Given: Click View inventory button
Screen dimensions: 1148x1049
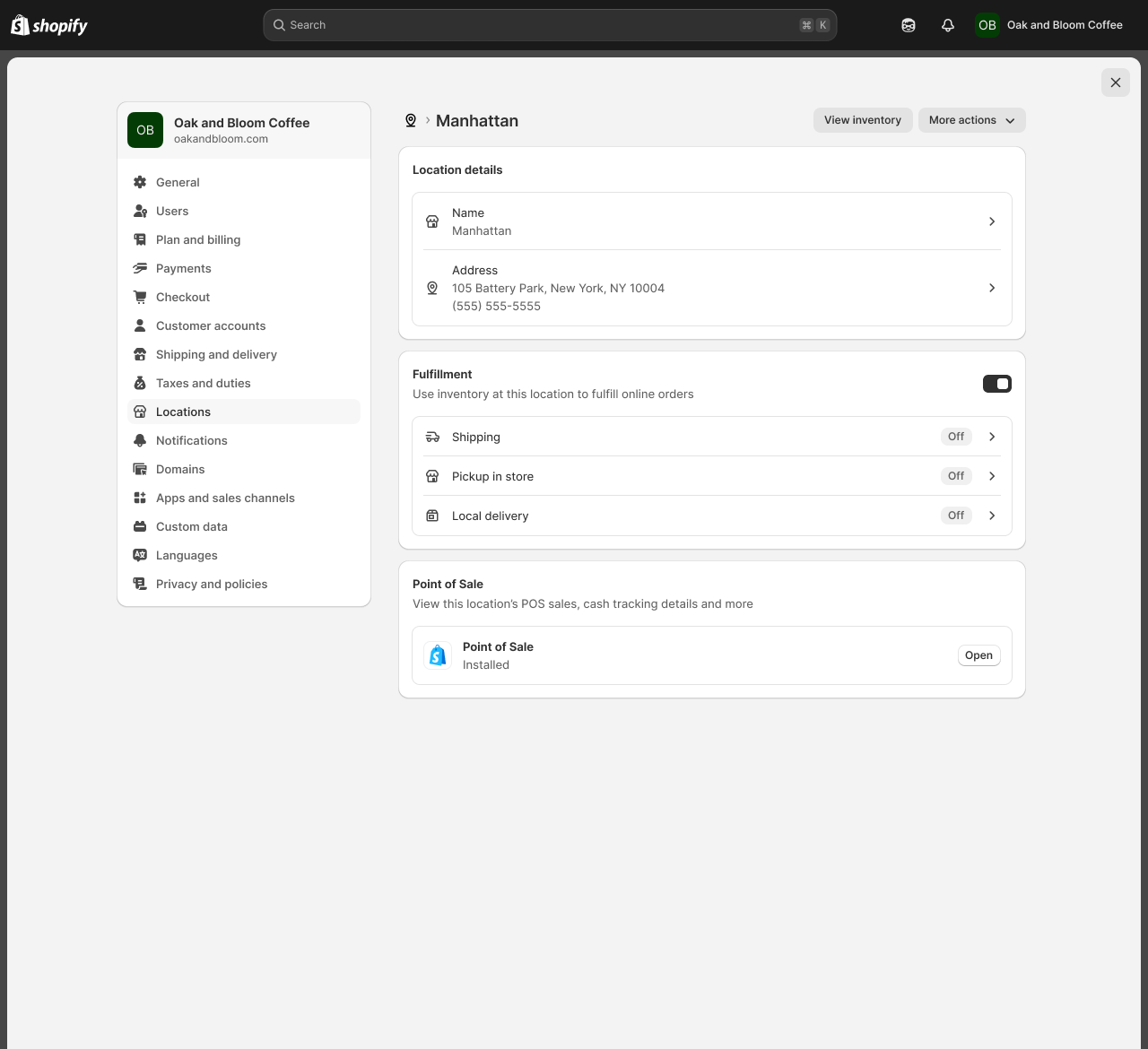Looking at the screenshot, I should 863,120.
